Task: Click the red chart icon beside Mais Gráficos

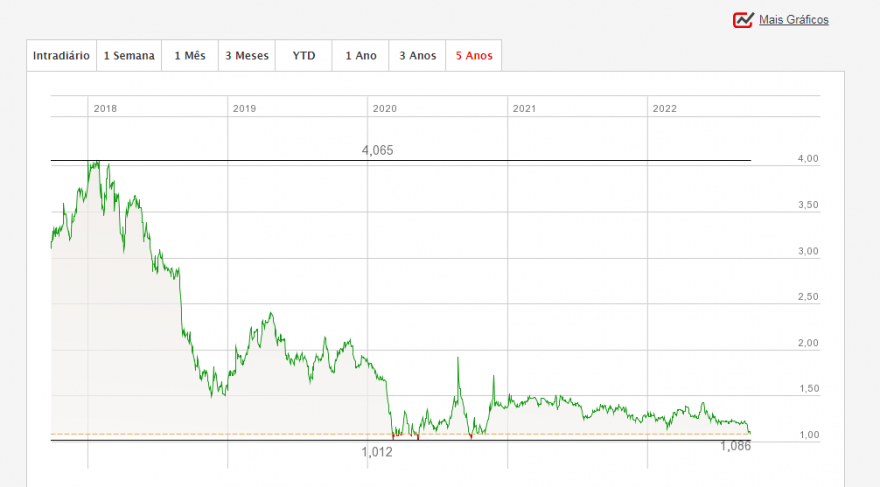Action: (743, 20)
